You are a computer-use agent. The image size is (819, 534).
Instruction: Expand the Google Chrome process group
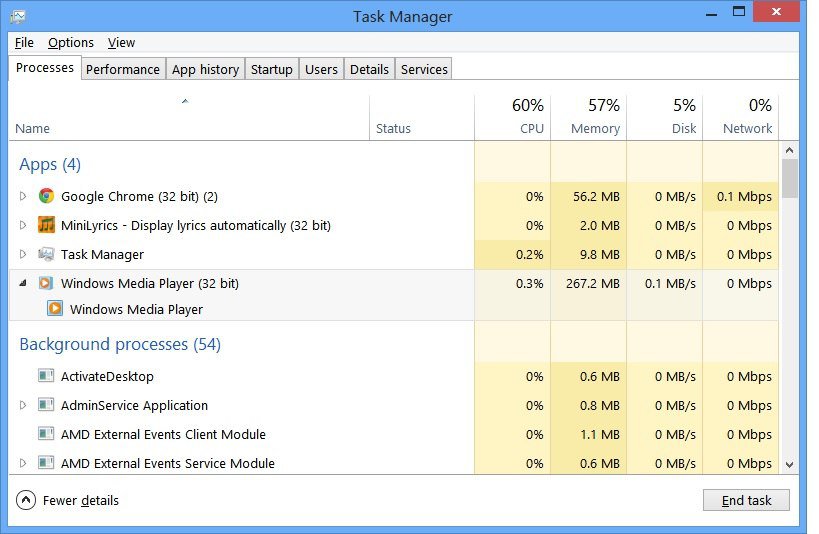point(23,196)
